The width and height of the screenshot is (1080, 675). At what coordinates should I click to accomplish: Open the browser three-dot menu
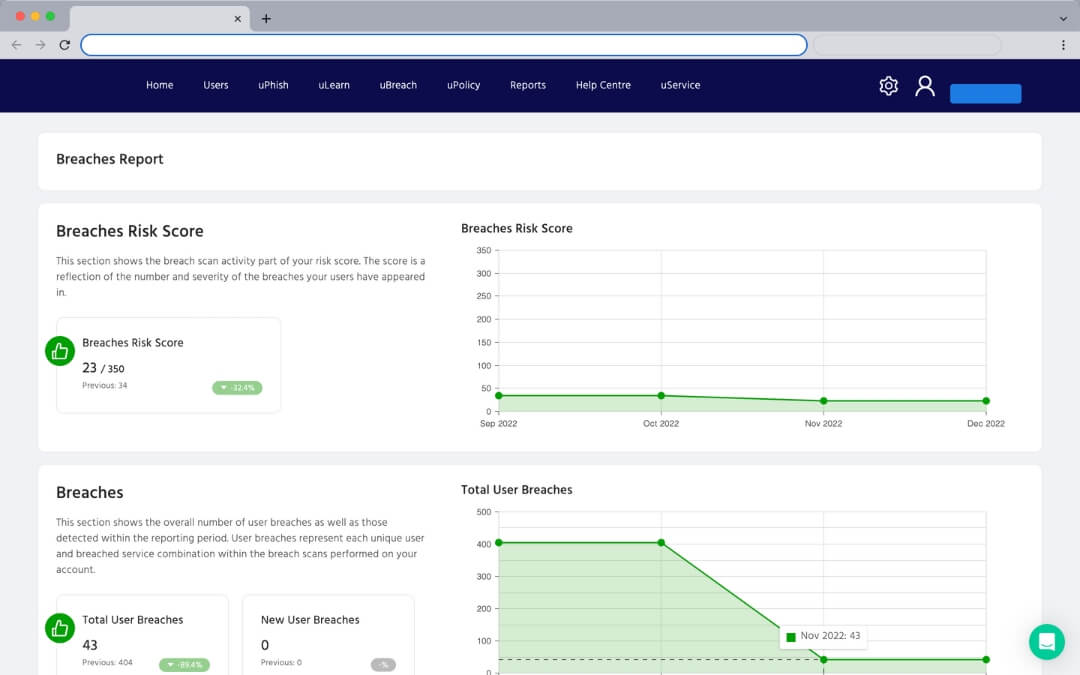1063,45
